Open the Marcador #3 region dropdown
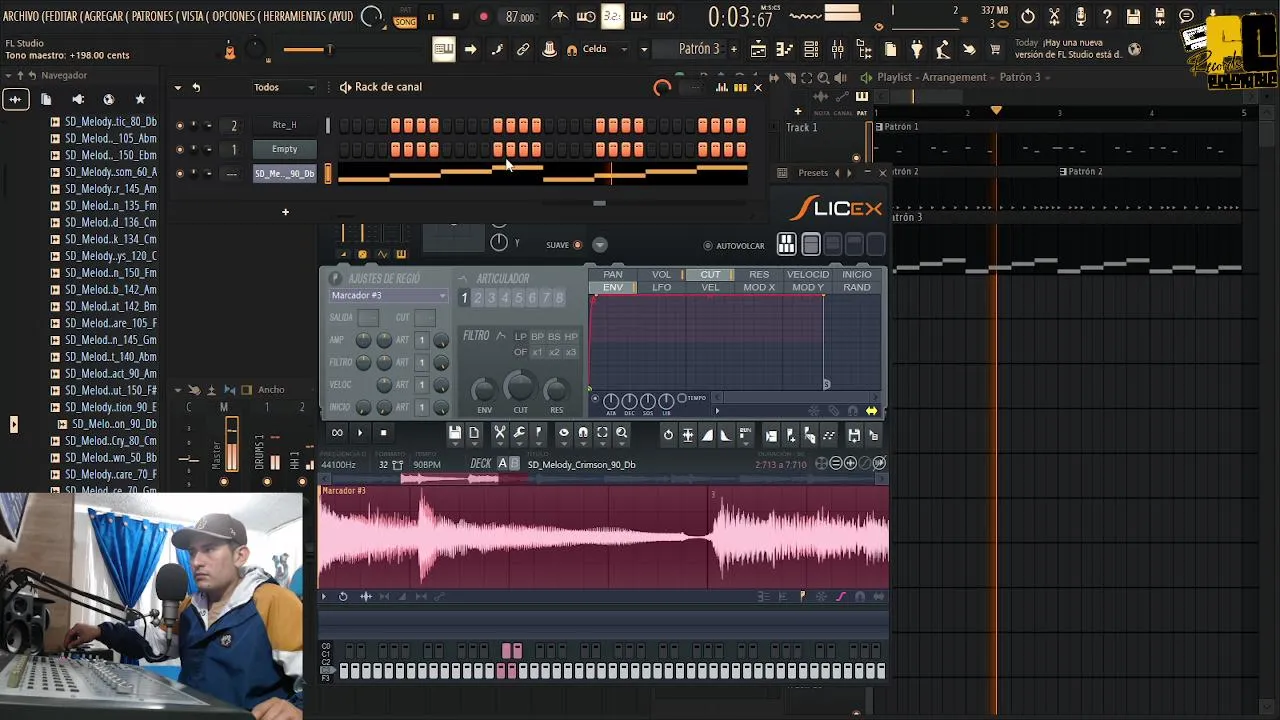Screen dimensions: 1280x720 pyautogui.click(x=388, y=296)
